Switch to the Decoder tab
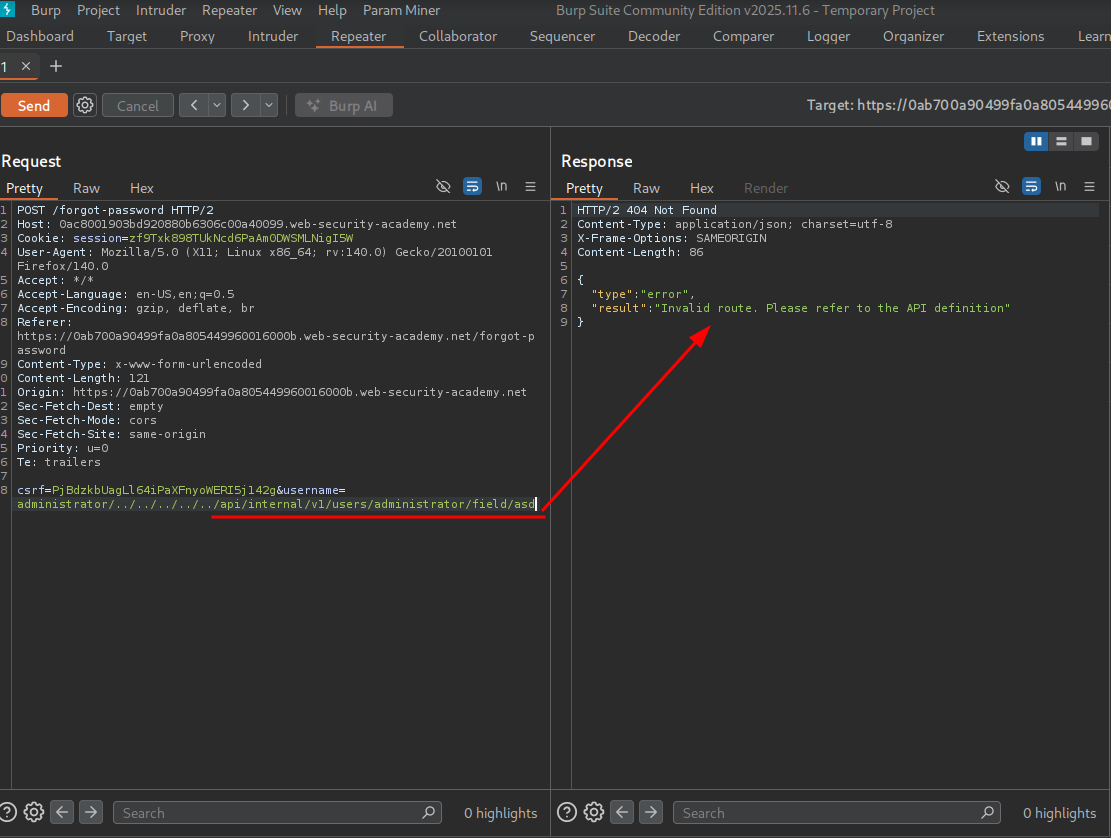This screenshot has width=1111, height=838. [x=654, y=36]
